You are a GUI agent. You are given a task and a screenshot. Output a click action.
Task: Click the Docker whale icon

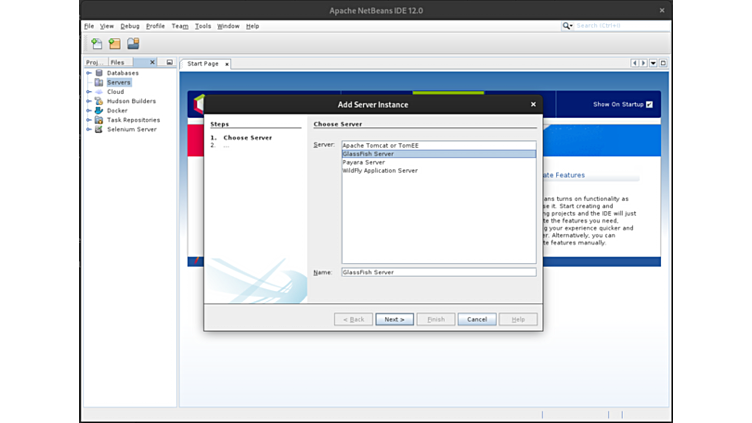tap(99, 110)
